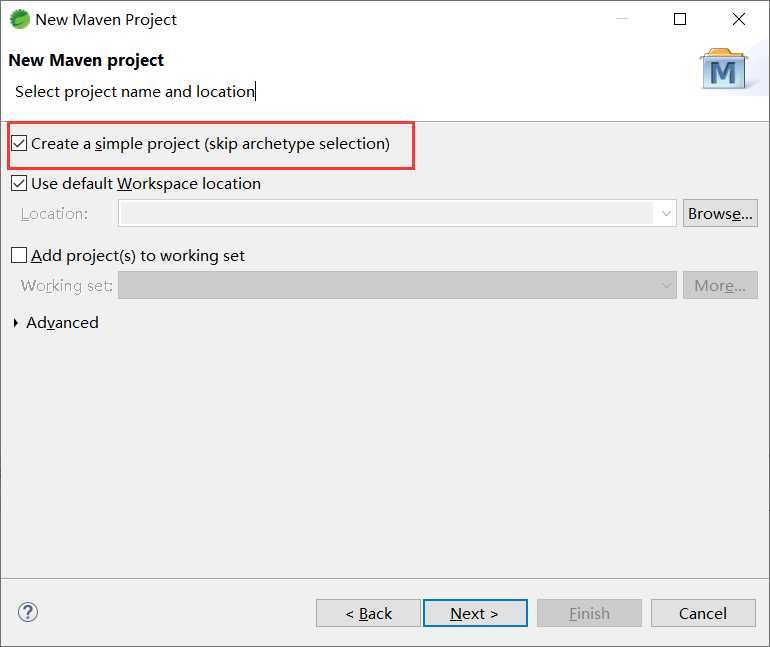Open the Location dropdown arrow
Viewport: 770px width, 647px height.
coord(666,214)
